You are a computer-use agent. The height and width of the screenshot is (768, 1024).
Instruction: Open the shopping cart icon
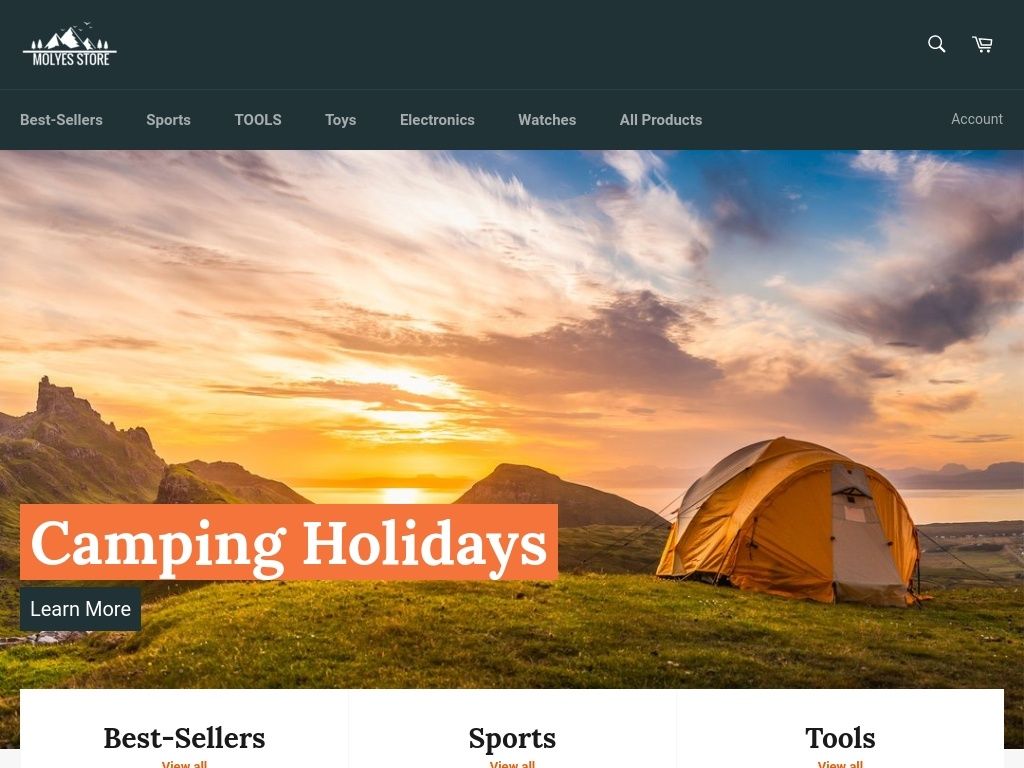point(982,44)
